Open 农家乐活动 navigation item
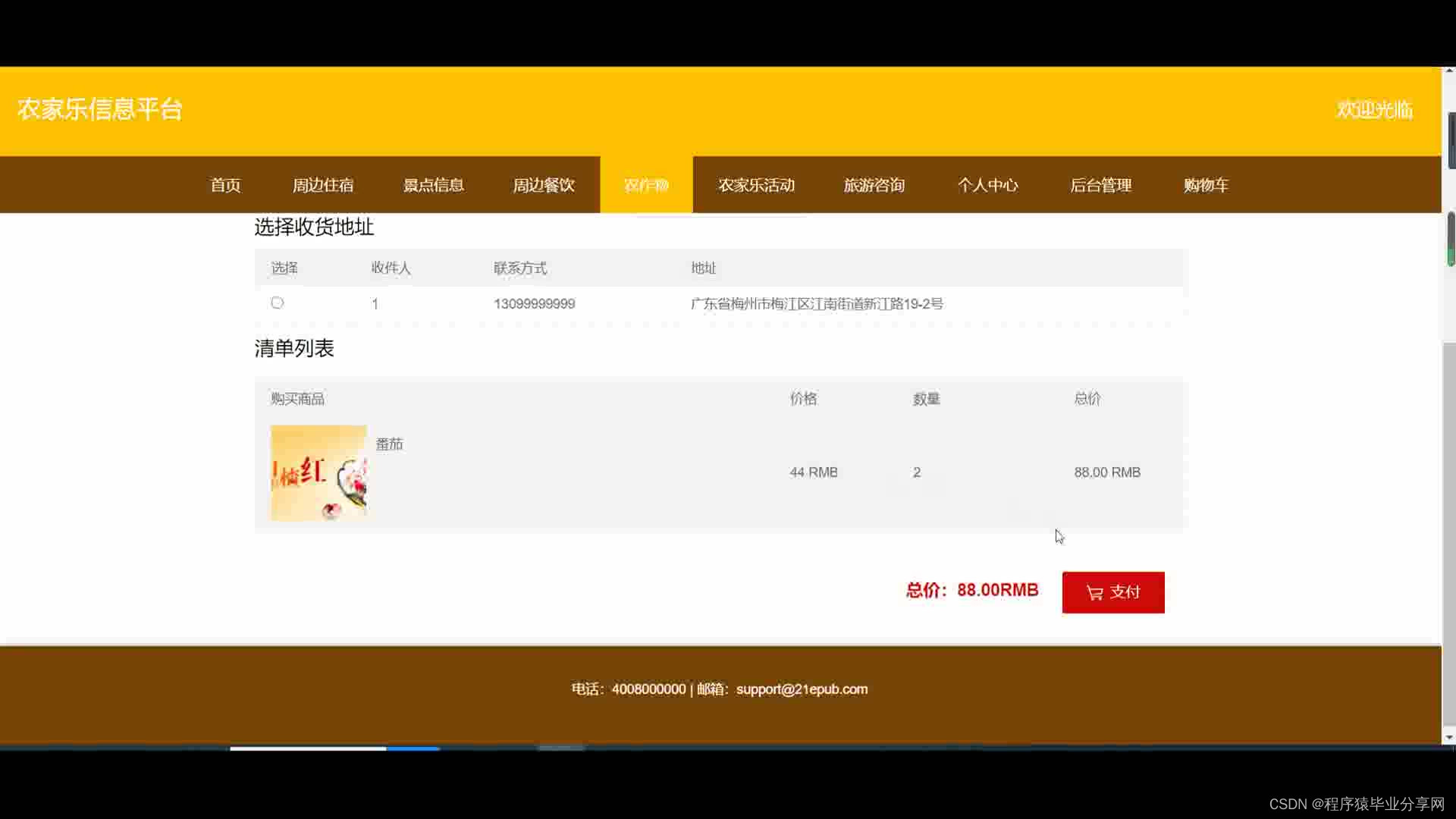 click(756, 185)
